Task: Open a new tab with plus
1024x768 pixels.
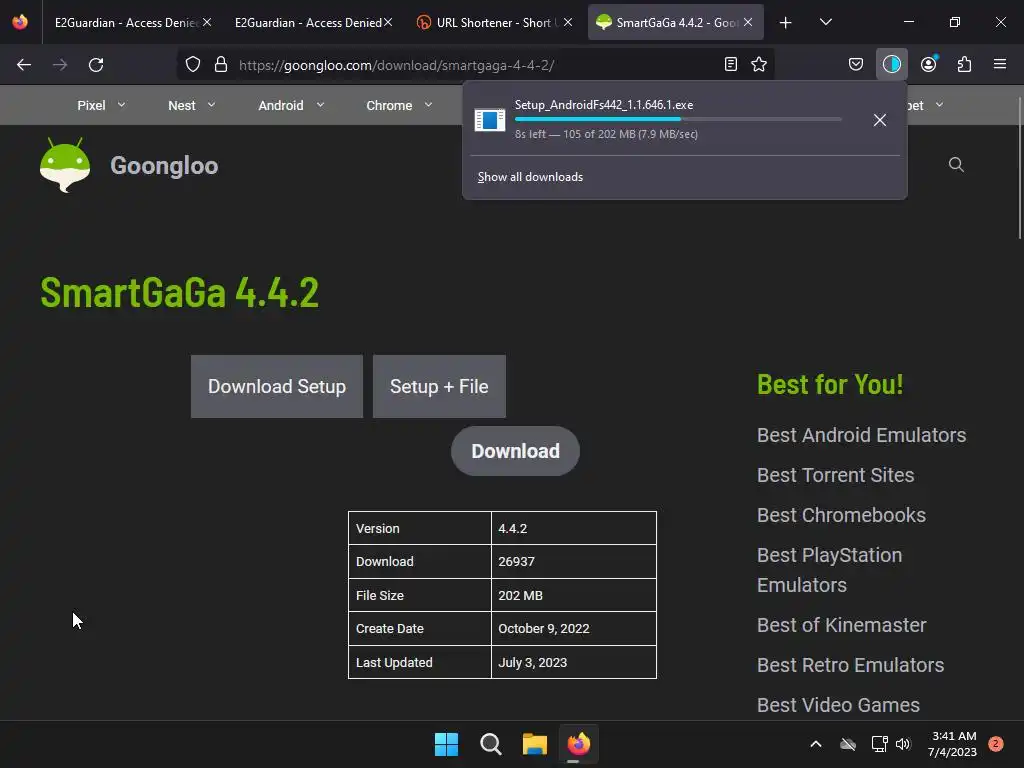Action: pyautogui.click(x=786, y=23)
